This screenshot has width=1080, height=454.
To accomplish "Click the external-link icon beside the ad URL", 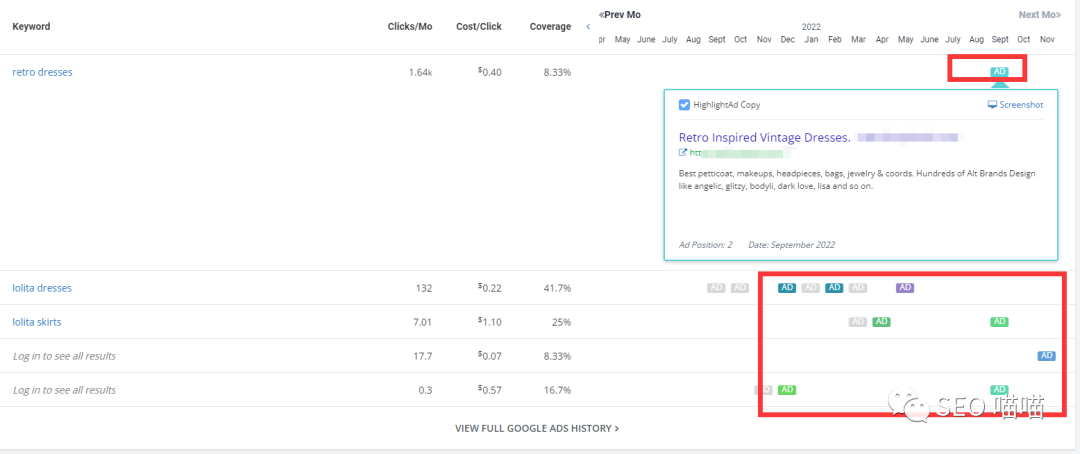I will [x=683, y=153].
